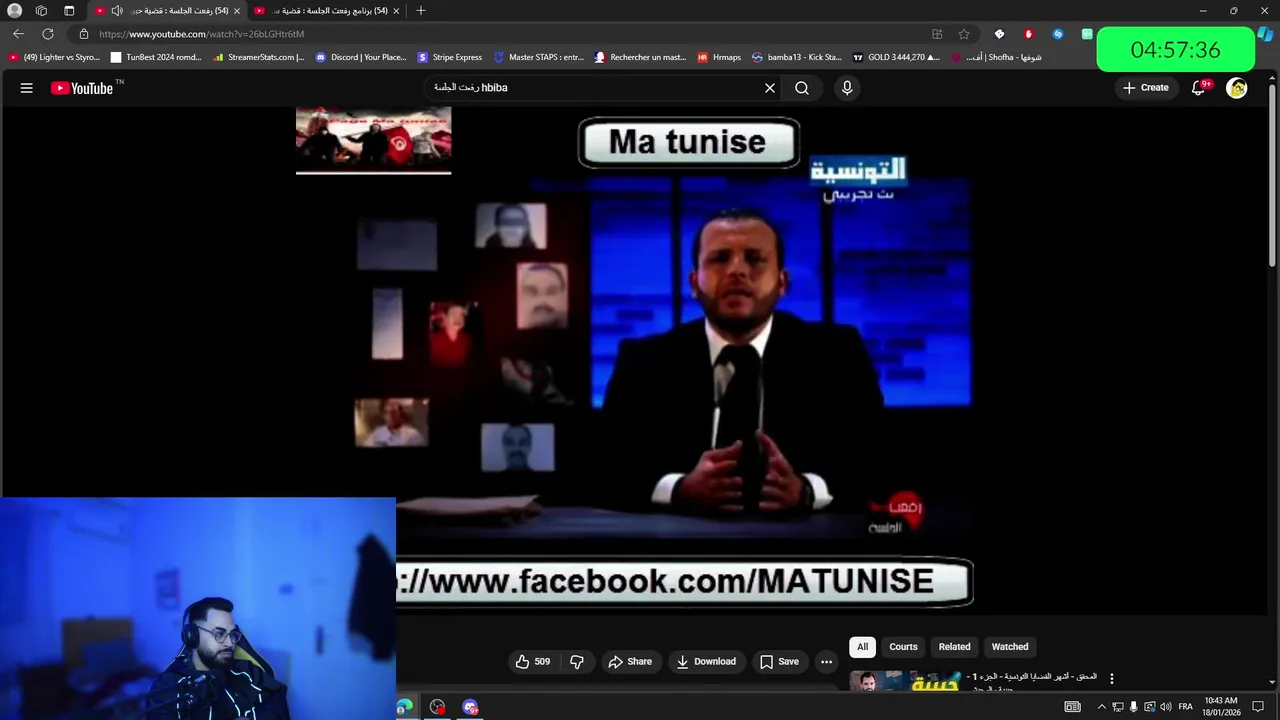
Task: Open the YouTube guide hamburger menu
Action: tap(27, 88)
